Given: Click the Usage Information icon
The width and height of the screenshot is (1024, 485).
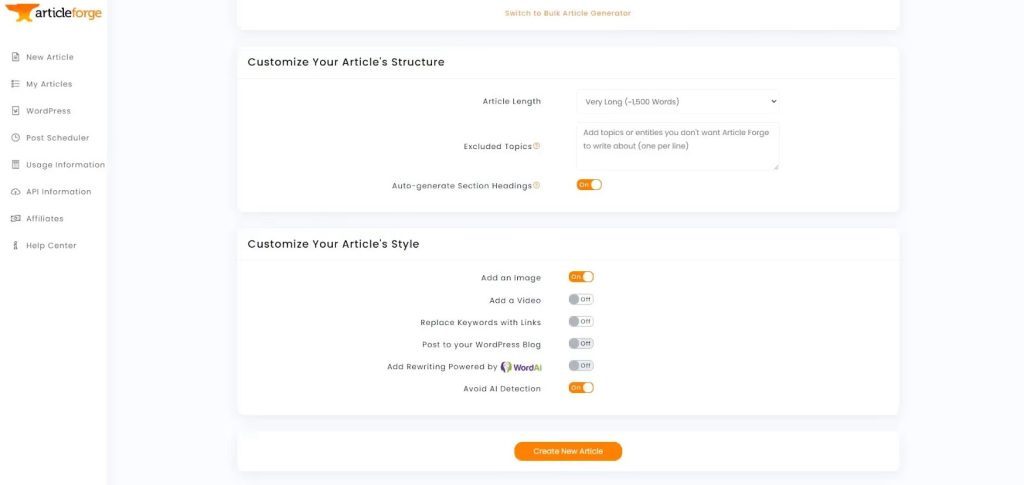Looking at the screenshot, I should coord(16,164).
